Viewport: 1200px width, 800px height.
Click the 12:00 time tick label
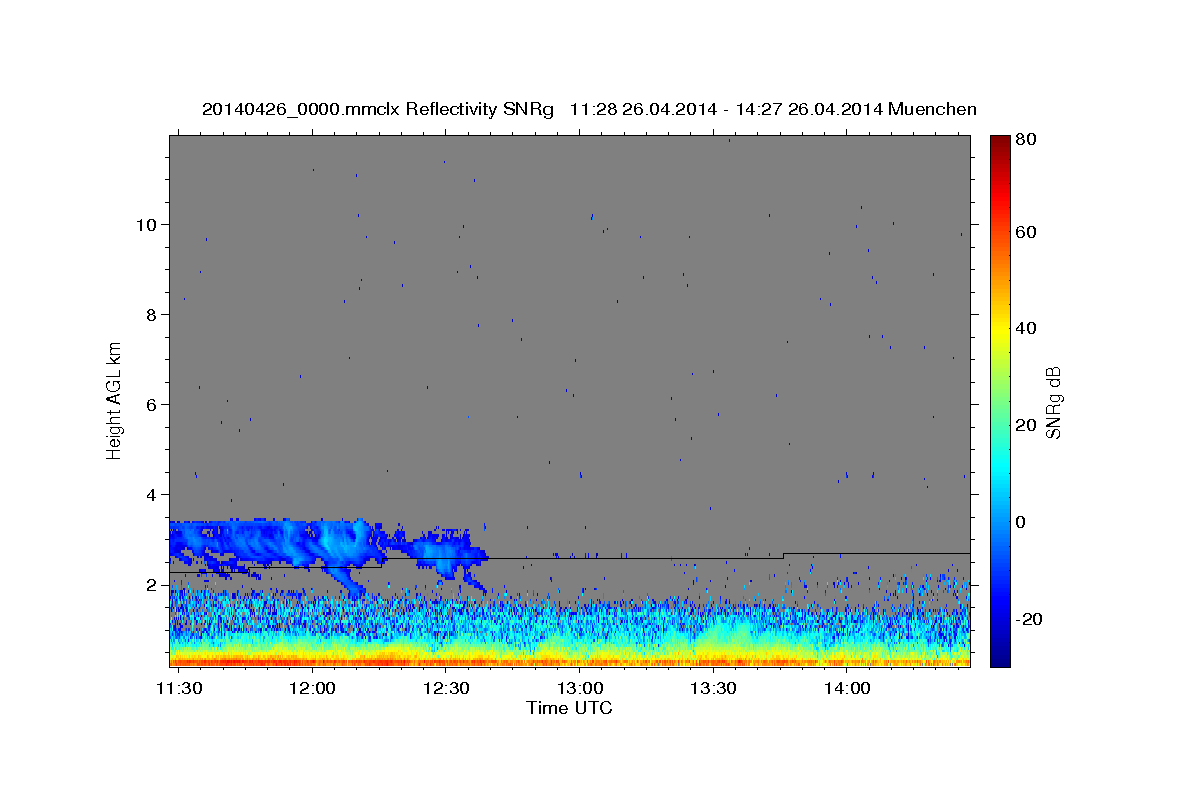pyautogui.click(x=311, y=688)
